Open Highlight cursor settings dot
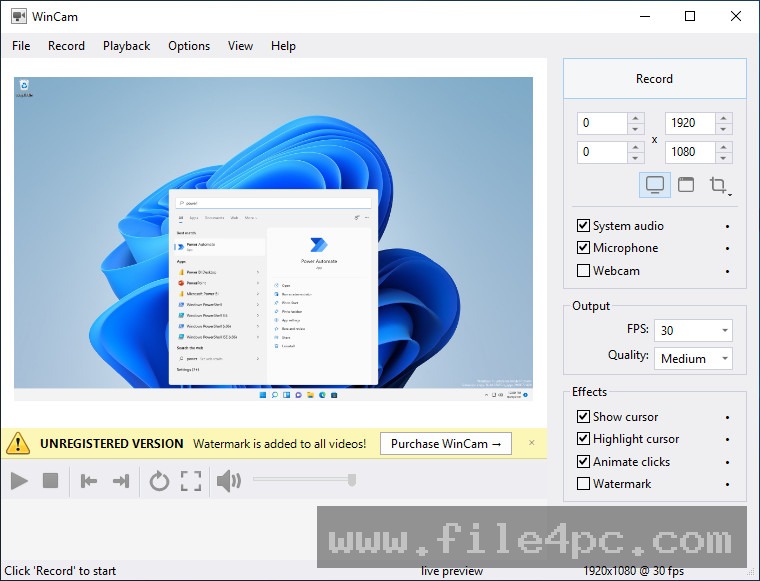This screenshot has width=760, height=581. click(728, 440)
